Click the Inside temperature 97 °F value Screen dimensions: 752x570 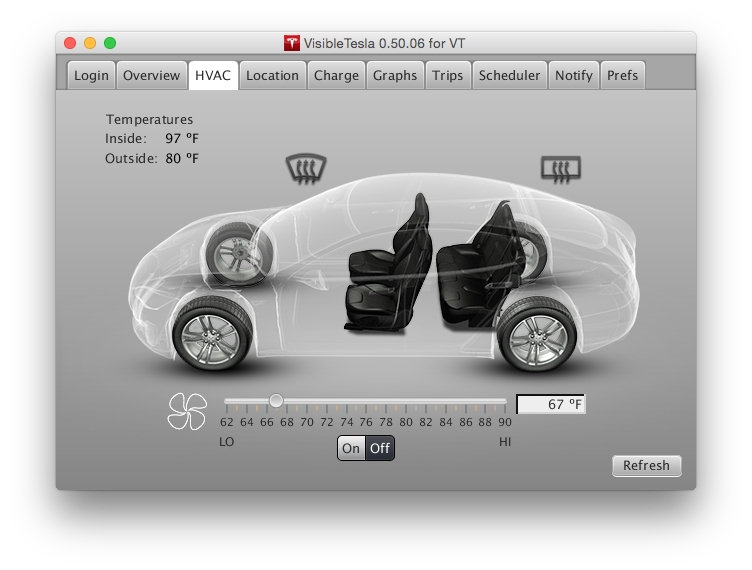[x=182, y=139]
